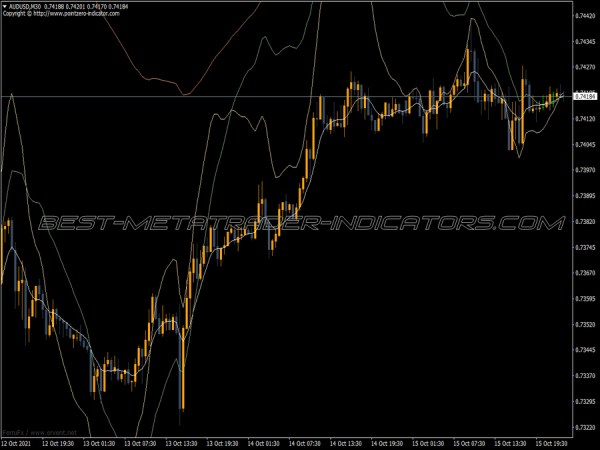Click the pointzero-indicator.com copyright line

tap(61, 13)
